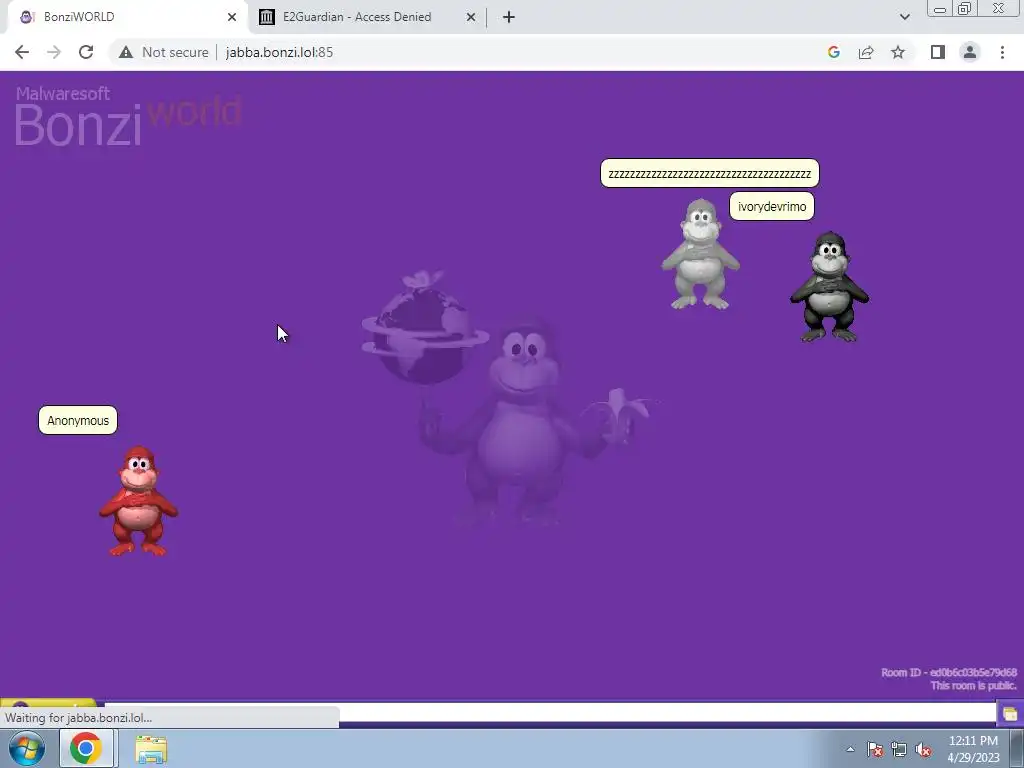Switch to the BonziWORLD tab
This screenshot has height=768, width=1024.
click(127, 17)
